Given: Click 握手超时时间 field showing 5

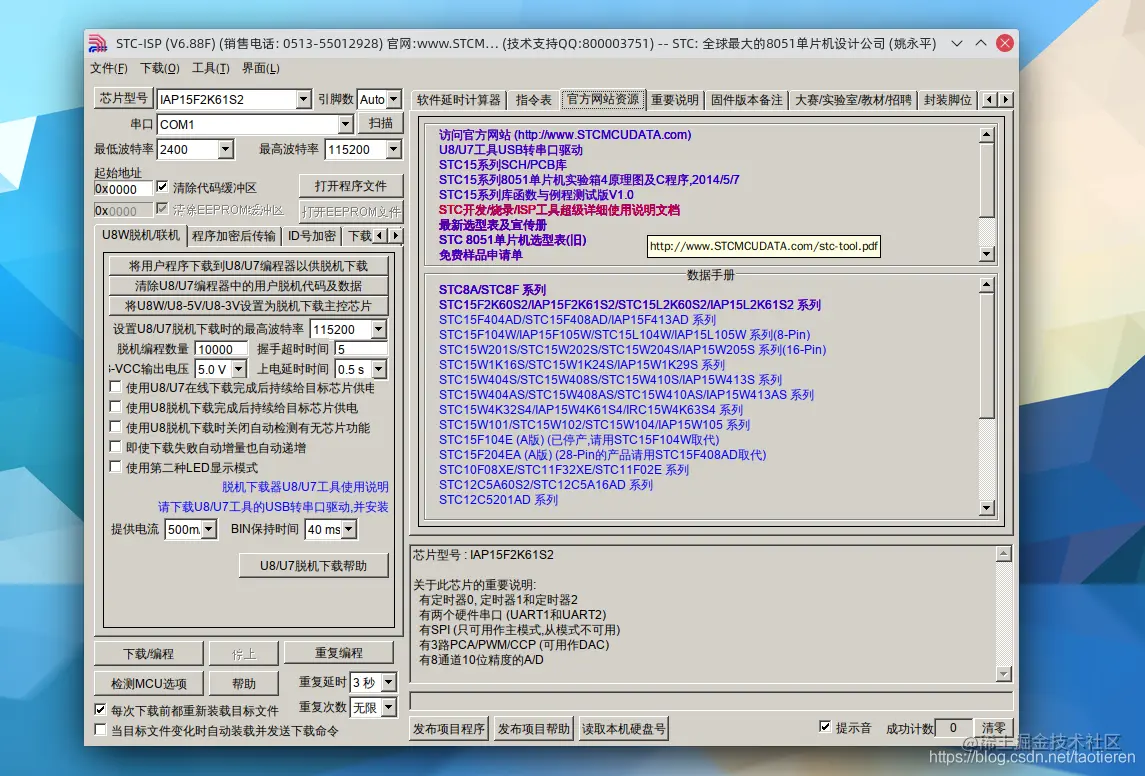Looking at the screenshot, I should pyautogui.click(x=361, y=349).
